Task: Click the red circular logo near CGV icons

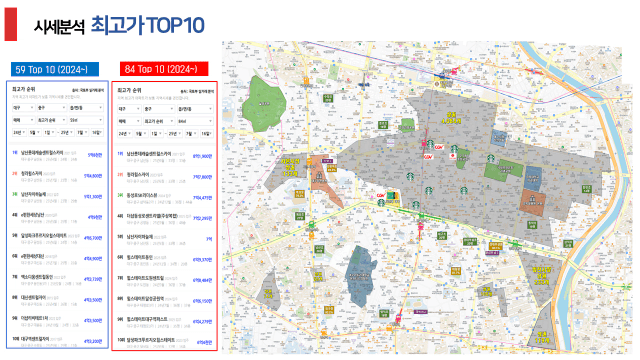Action: coord(453,156)
